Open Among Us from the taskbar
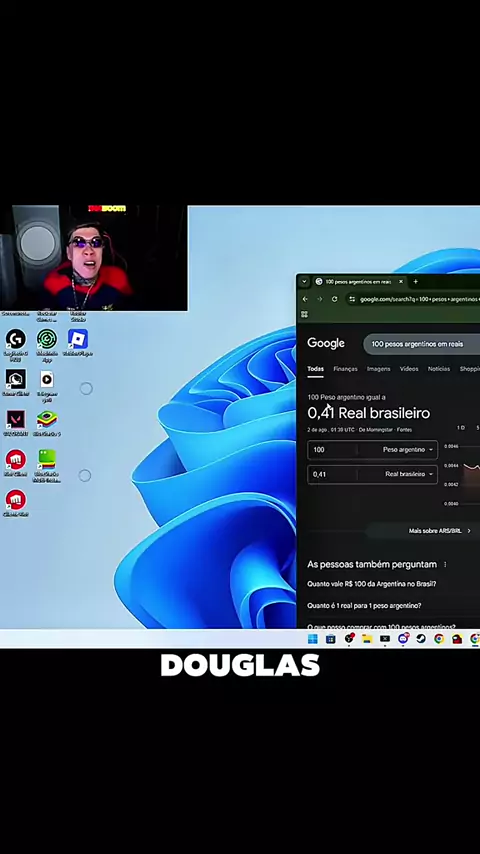The image size is (480, 854). coord(457,639)
